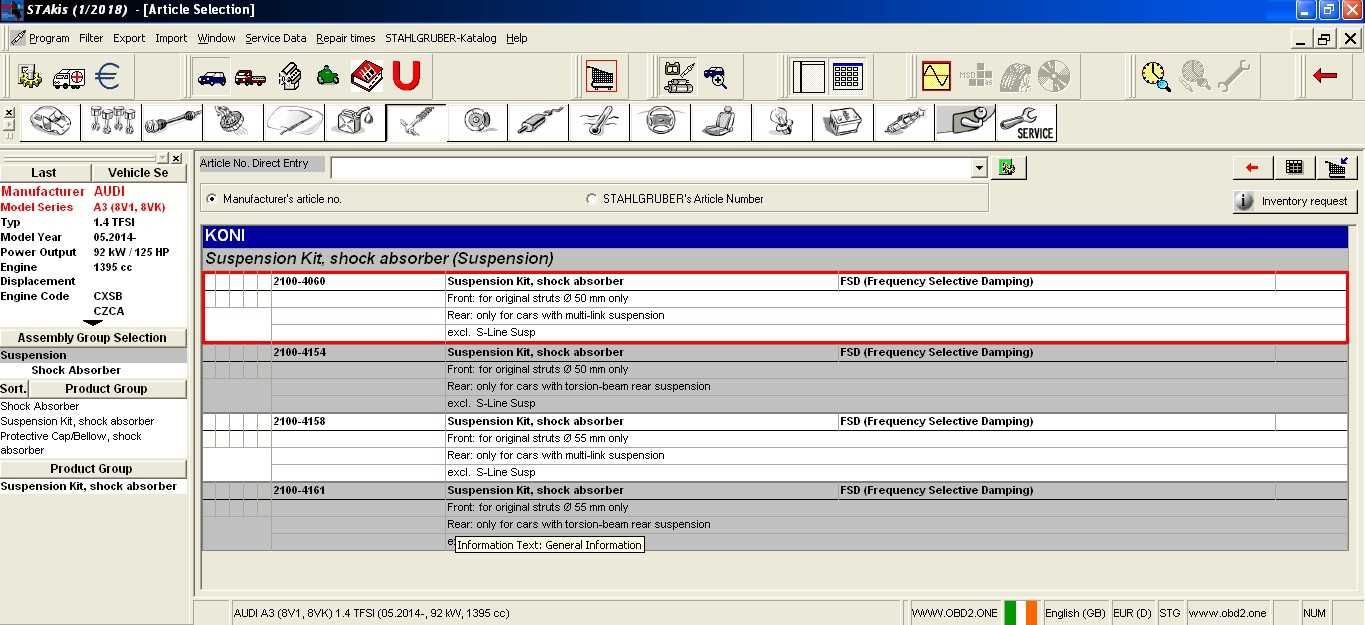Select Manufacturer's article no. radio button

pyautogui.click(x=211, y=199)
